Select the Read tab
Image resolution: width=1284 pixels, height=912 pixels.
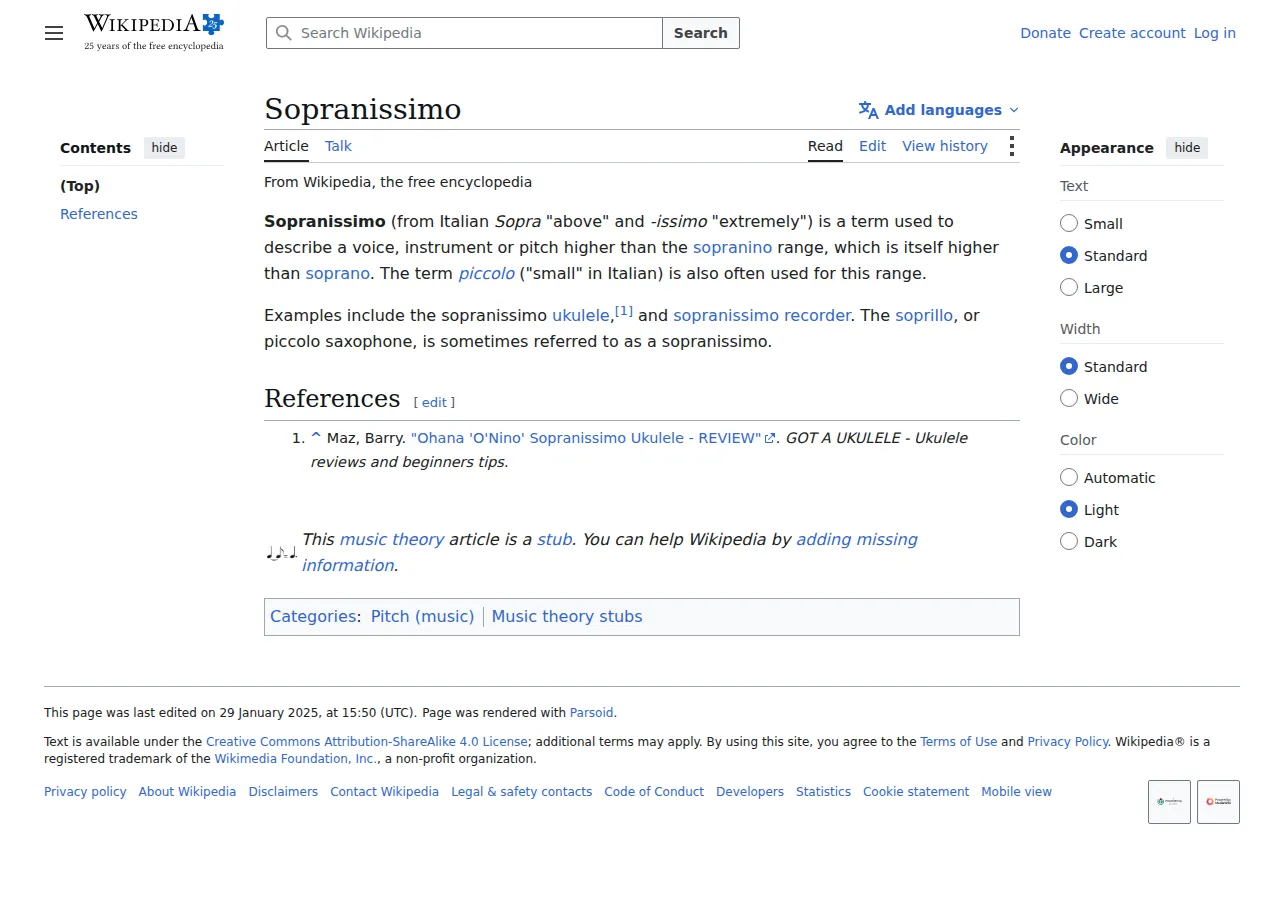(x=825, y=146)
